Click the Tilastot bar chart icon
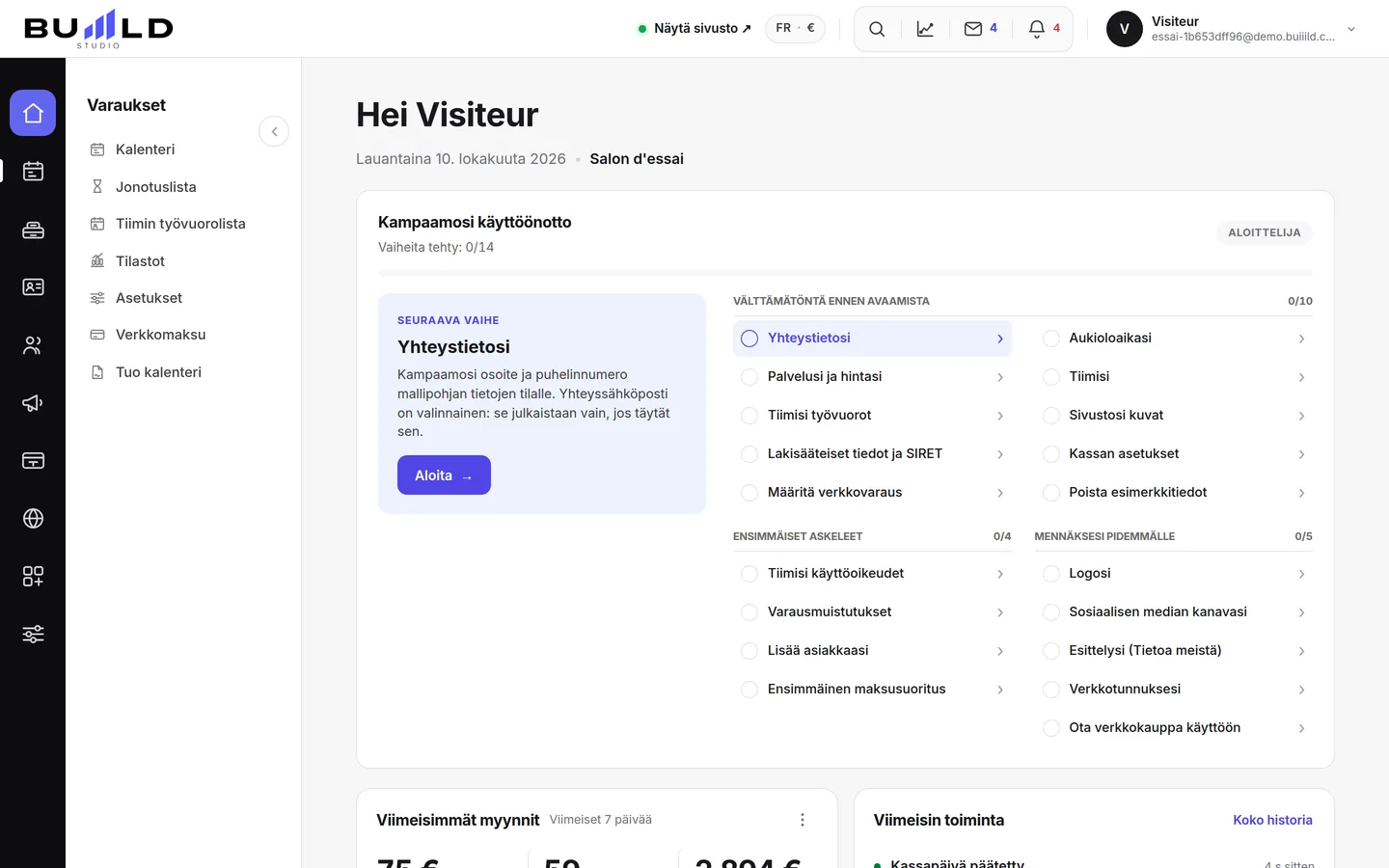Image resolution: width=1389 pixels, height=868 pixels. pyautogui.click(x=97, y=260)
